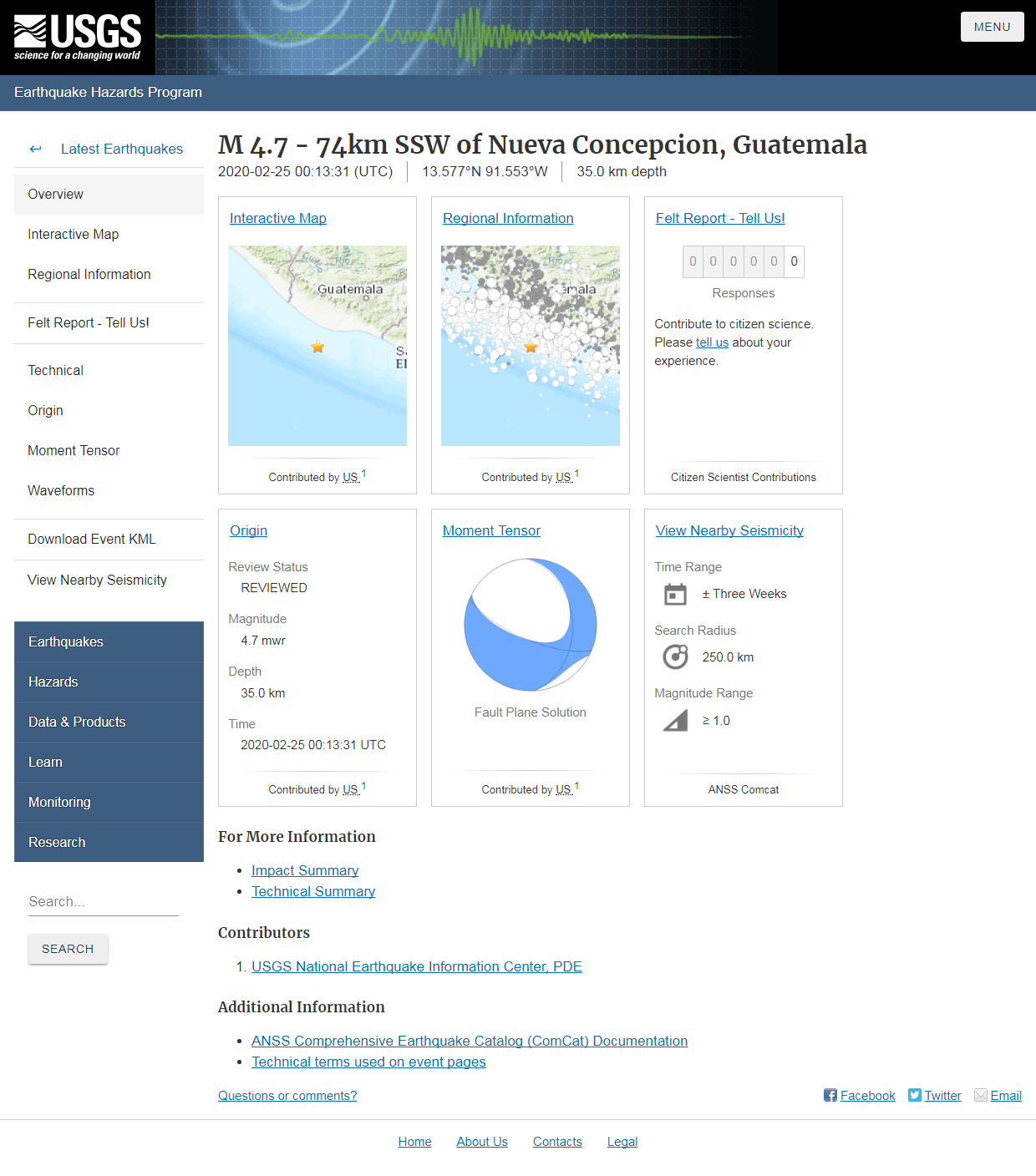Select Overview in the sidebar
The width and height of the screenshot is (1036, 1176).
109,194
